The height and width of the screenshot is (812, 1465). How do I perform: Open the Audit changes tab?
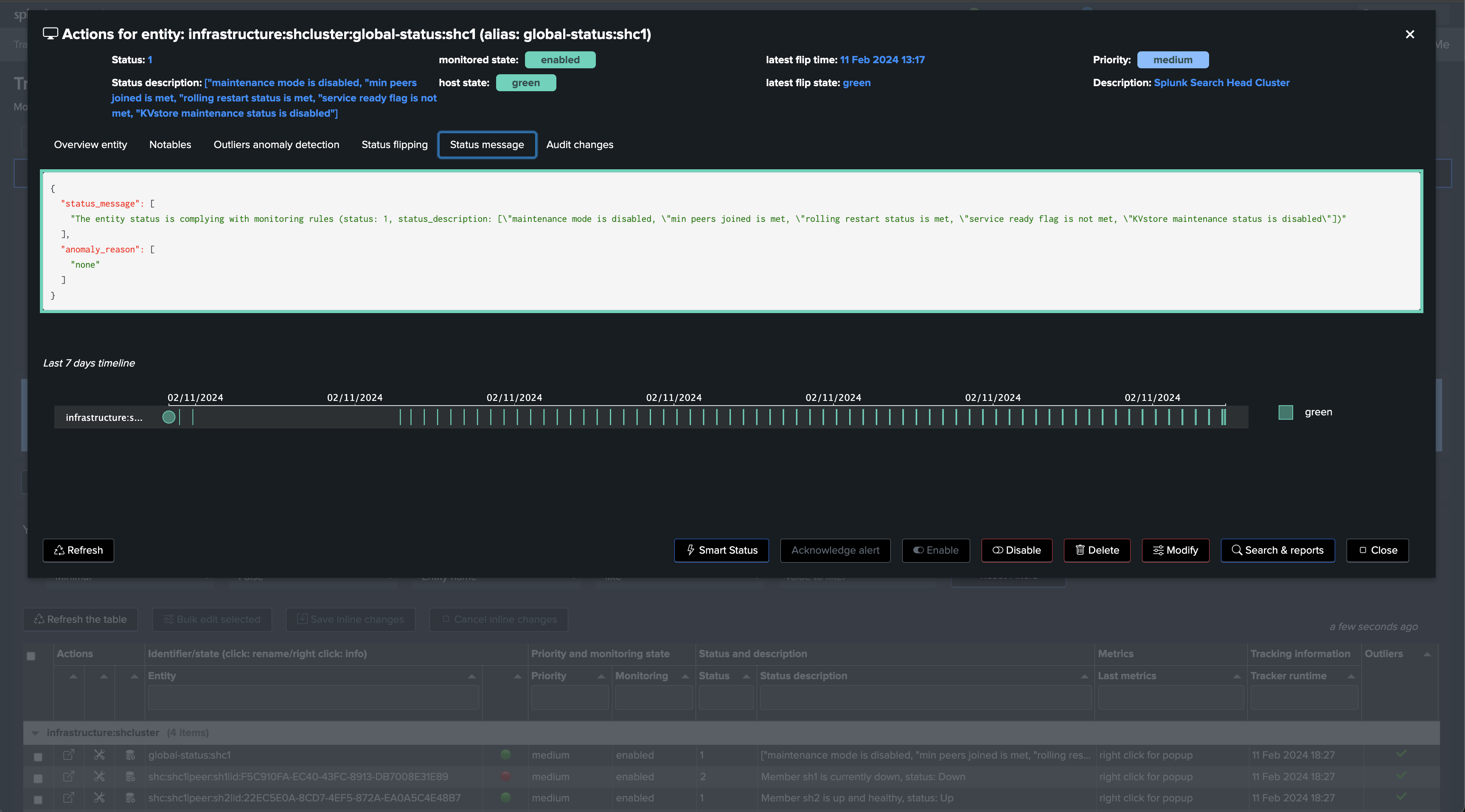[580, 144]
